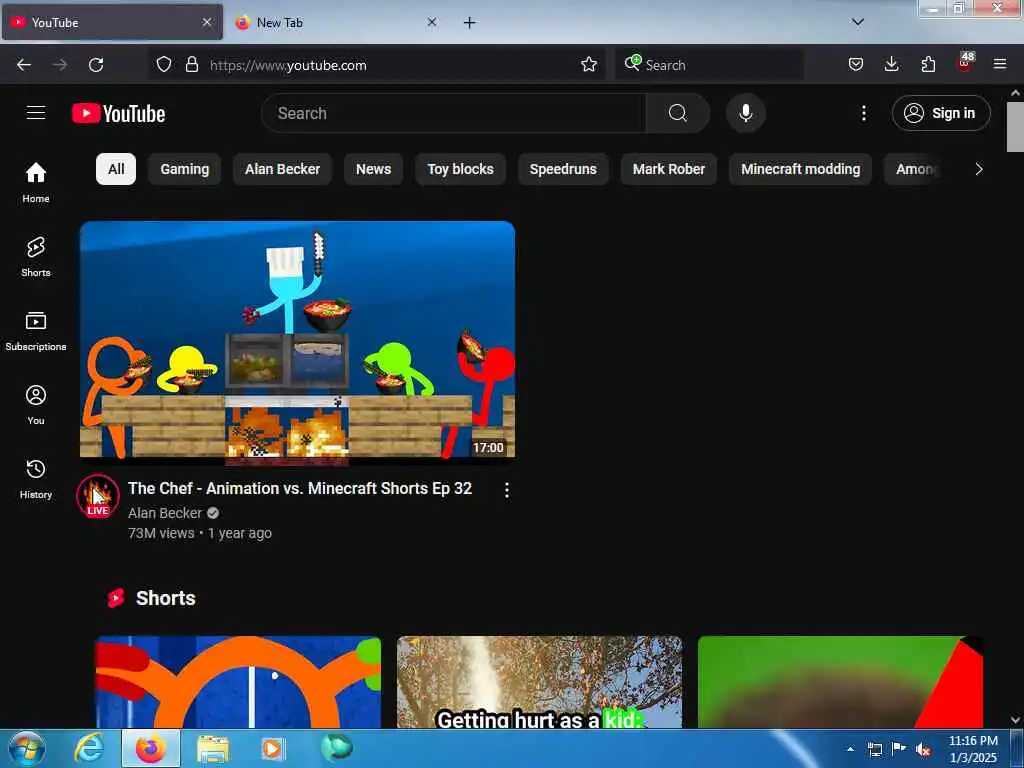
Task: Start voice search with the microphone icon
Action: coord(745,113)
